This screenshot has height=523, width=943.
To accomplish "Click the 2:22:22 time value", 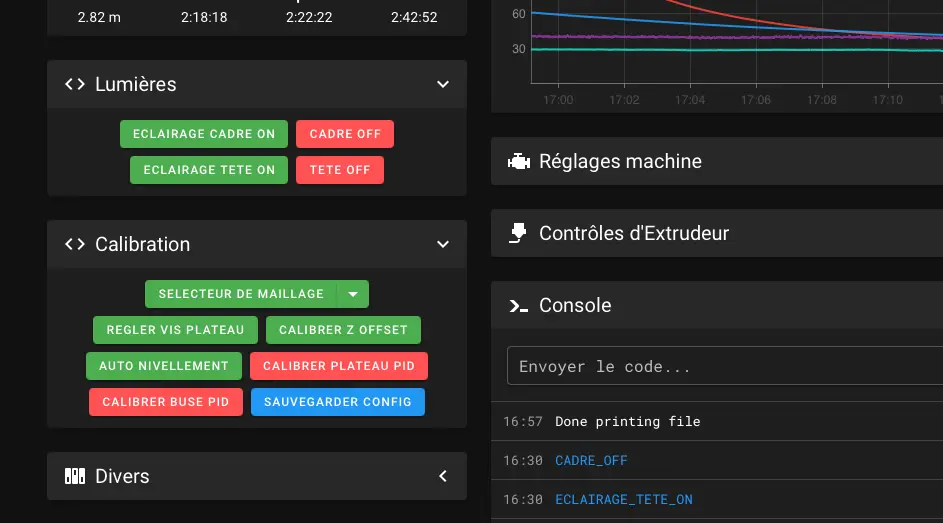I will tap(309, 17).
